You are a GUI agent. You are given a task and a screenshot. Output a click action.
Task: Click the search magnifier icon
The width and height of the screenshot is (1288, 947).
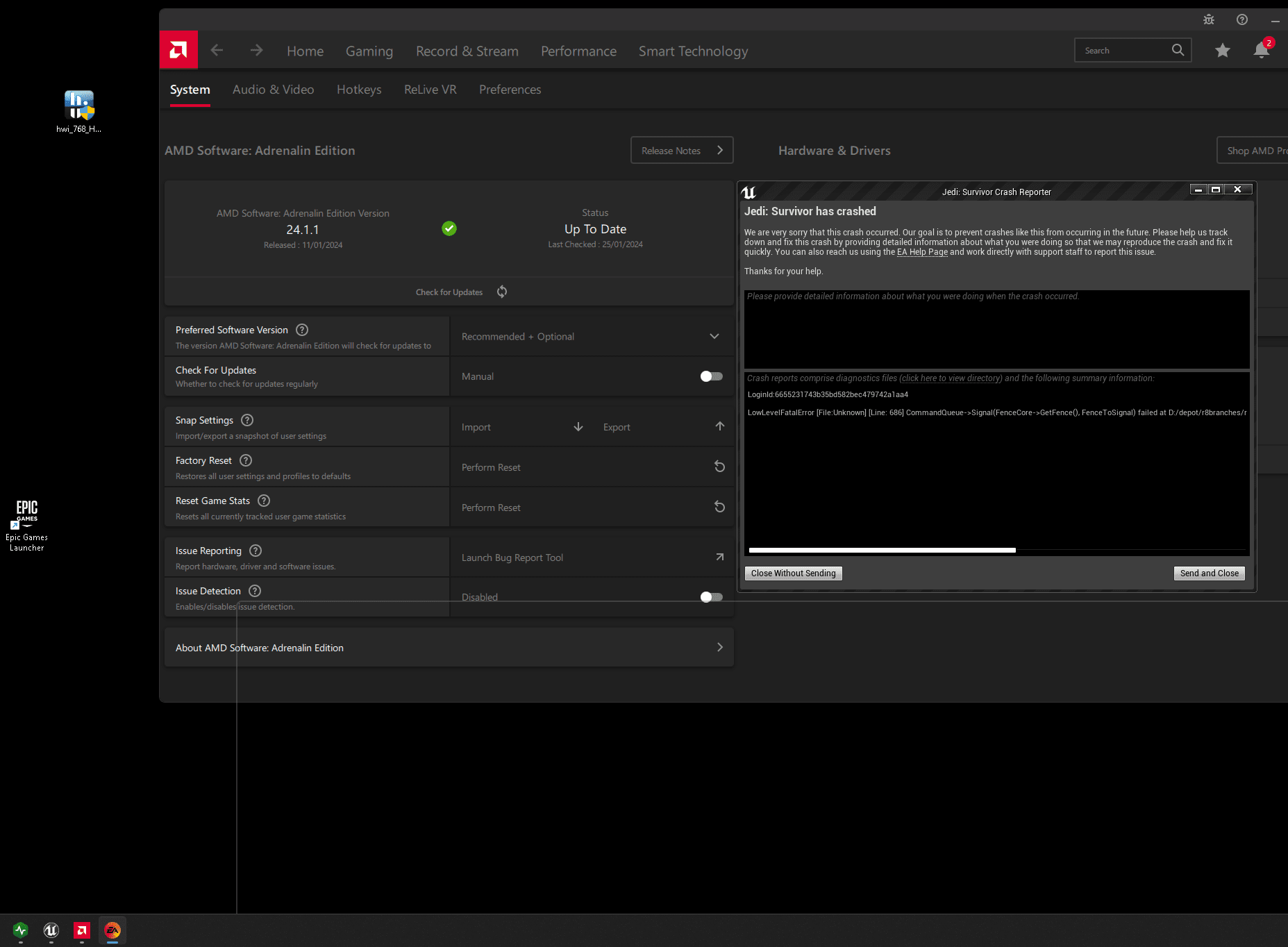1178,50
